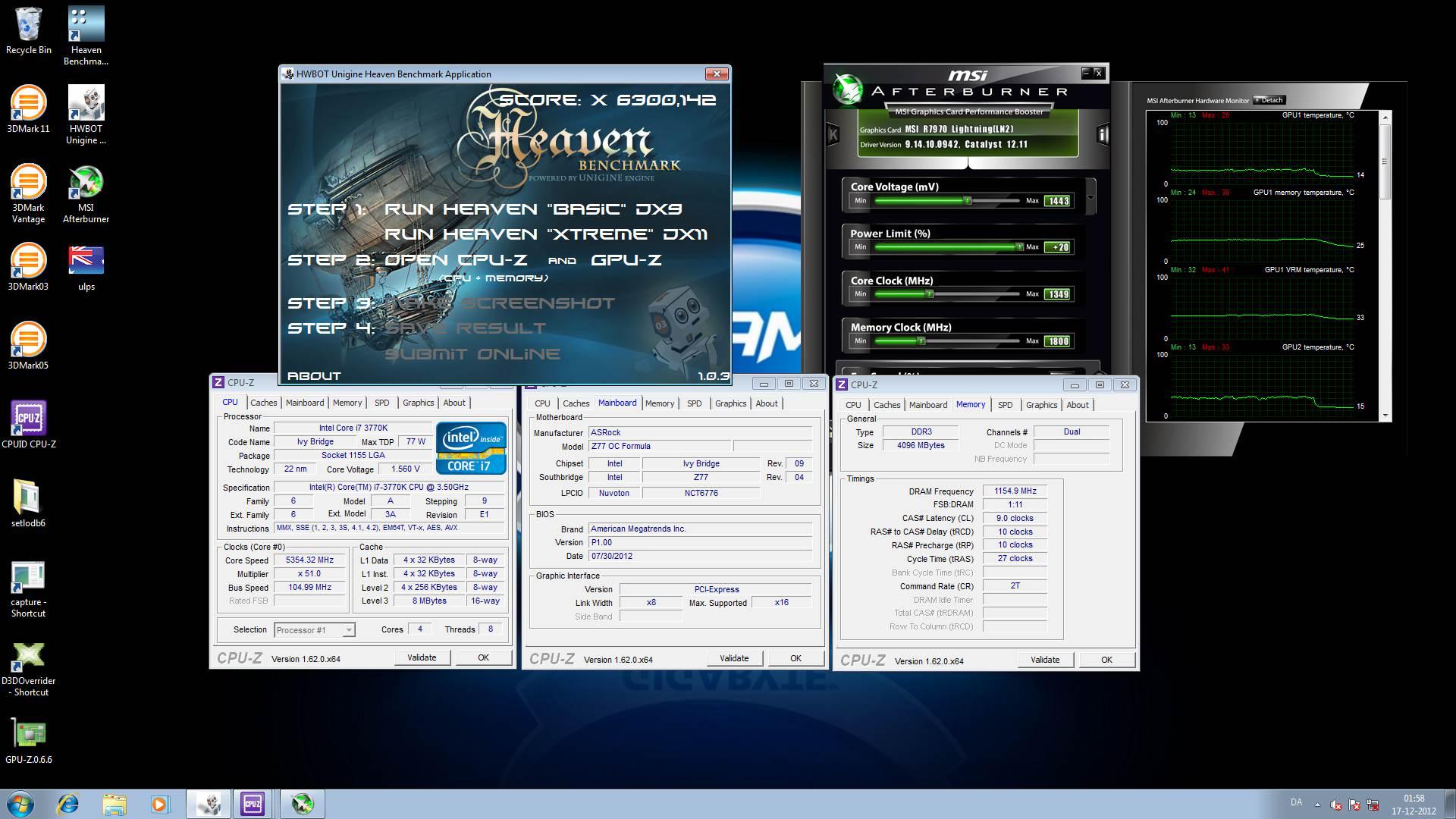Click the Core Clock slider handle
Viewport: 1456px width, 819px height.
pyautogui.click(x=930, y=294)
